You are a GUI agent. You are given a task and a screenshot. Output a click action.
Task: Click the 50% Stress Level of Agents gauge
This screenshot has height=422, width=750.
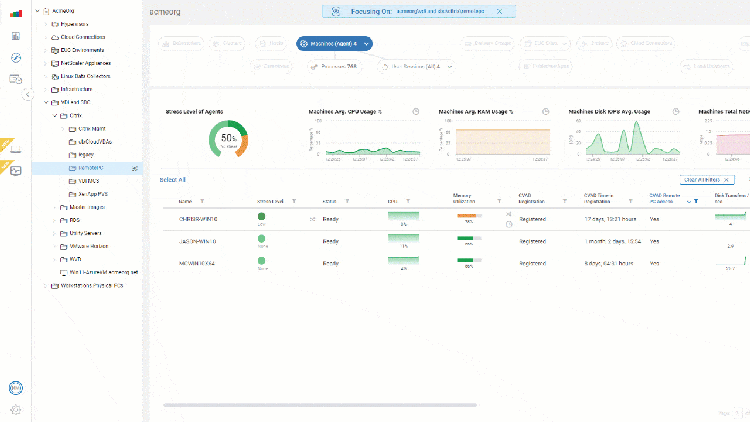228,139
